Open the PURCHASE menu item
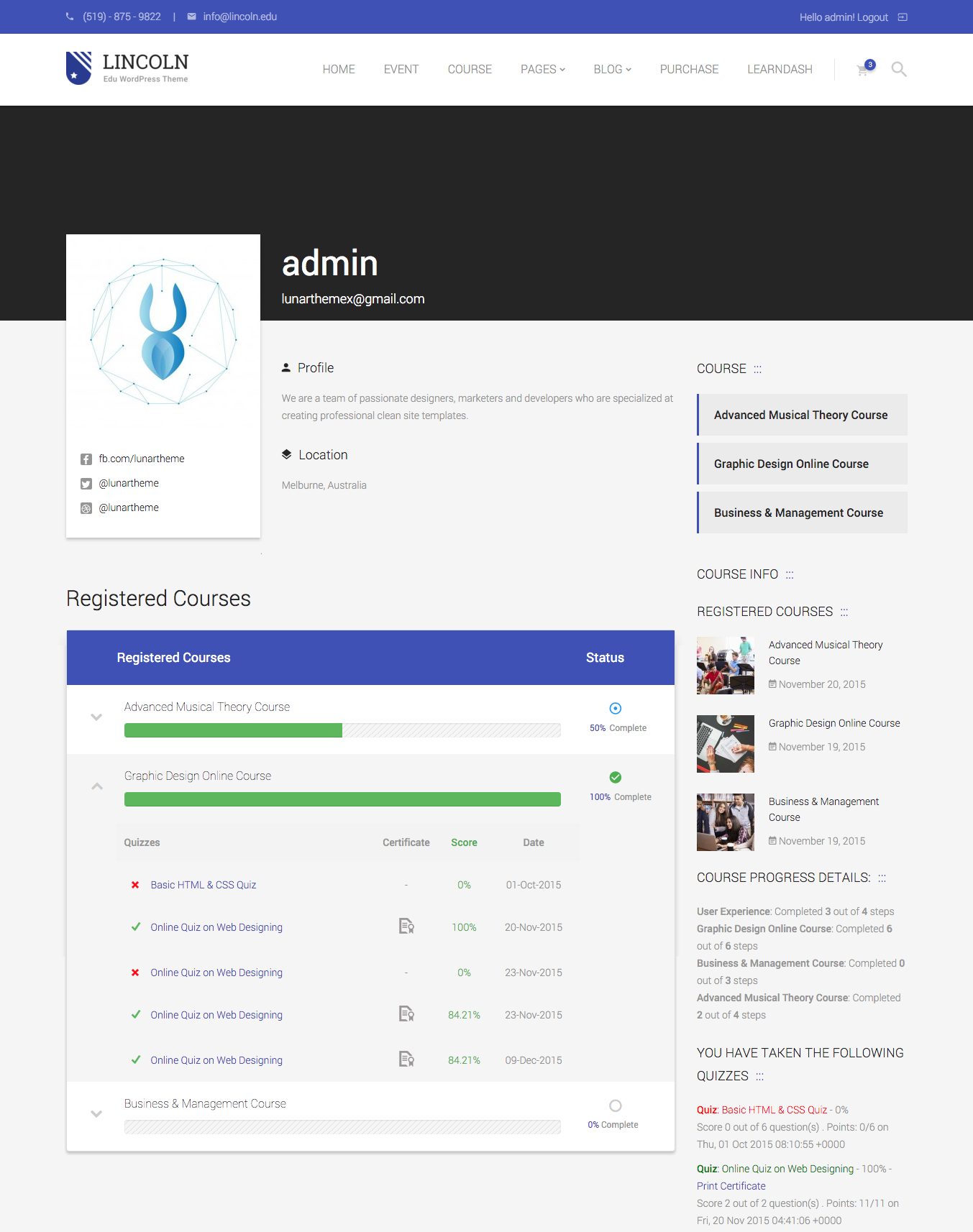 click(x=689, y=69)
